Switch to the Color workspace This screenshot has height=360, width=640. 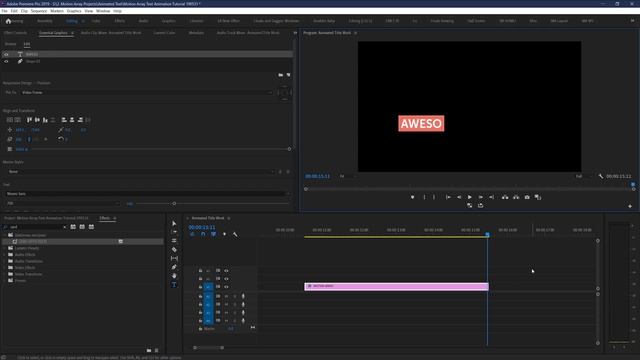[96, 21]
